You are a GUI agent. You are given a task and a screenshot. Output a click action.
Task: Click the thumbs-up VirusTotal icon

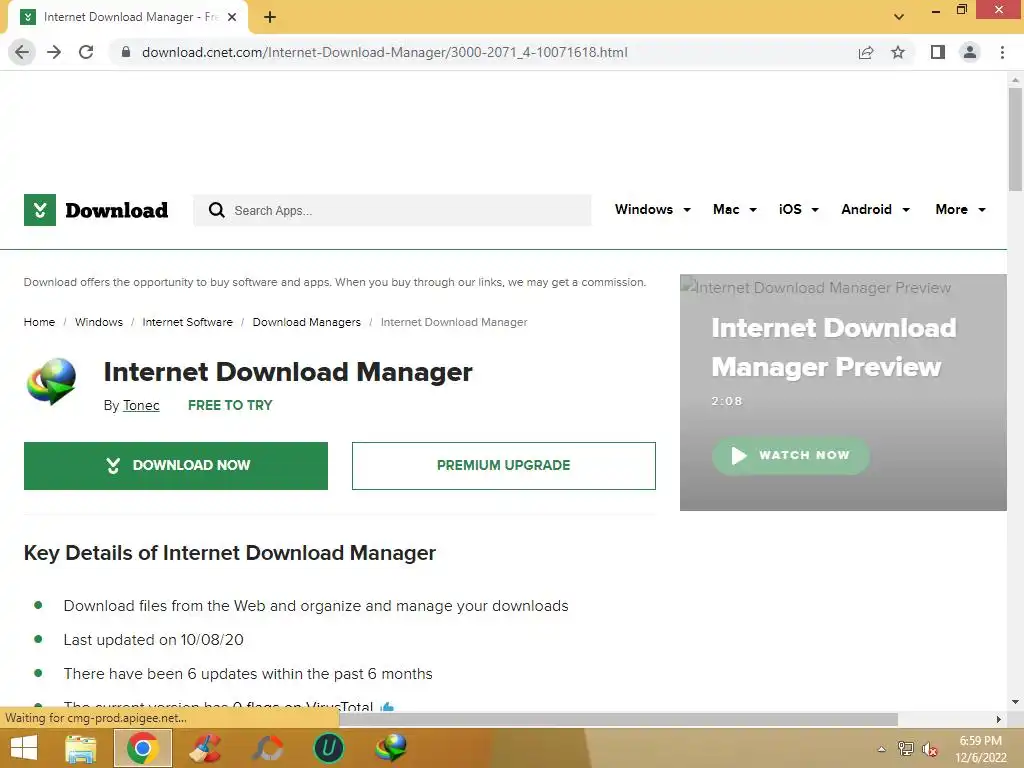click(387, 706)
